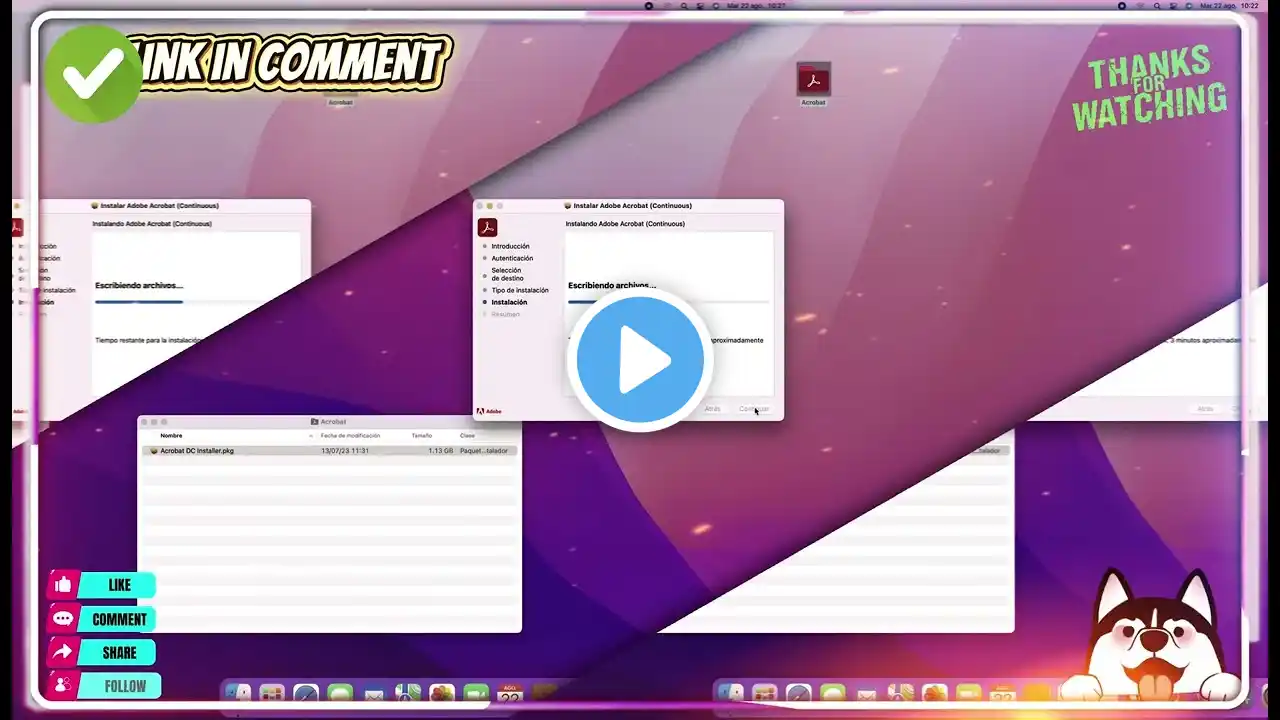Open Launchpad from the left dock
Screen dimensions: 1280x720
click(272, 693)
